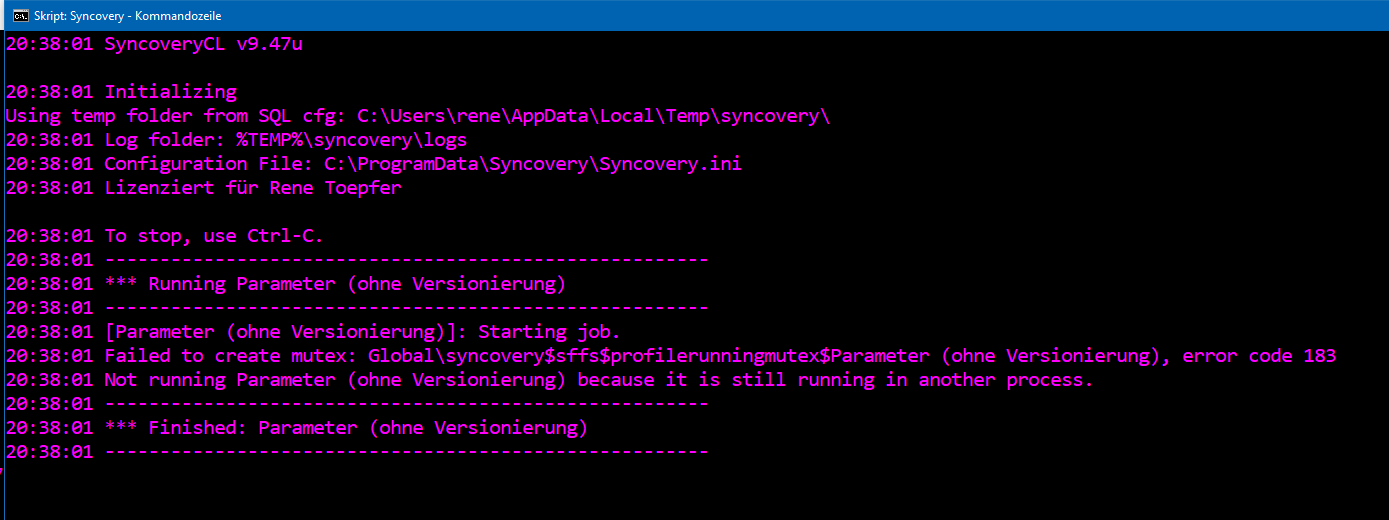Screen dimensions: 1389x520
Task: Click the "Lizenziert für Rene Toepfer" line
Action: click(x=252, y=188)
